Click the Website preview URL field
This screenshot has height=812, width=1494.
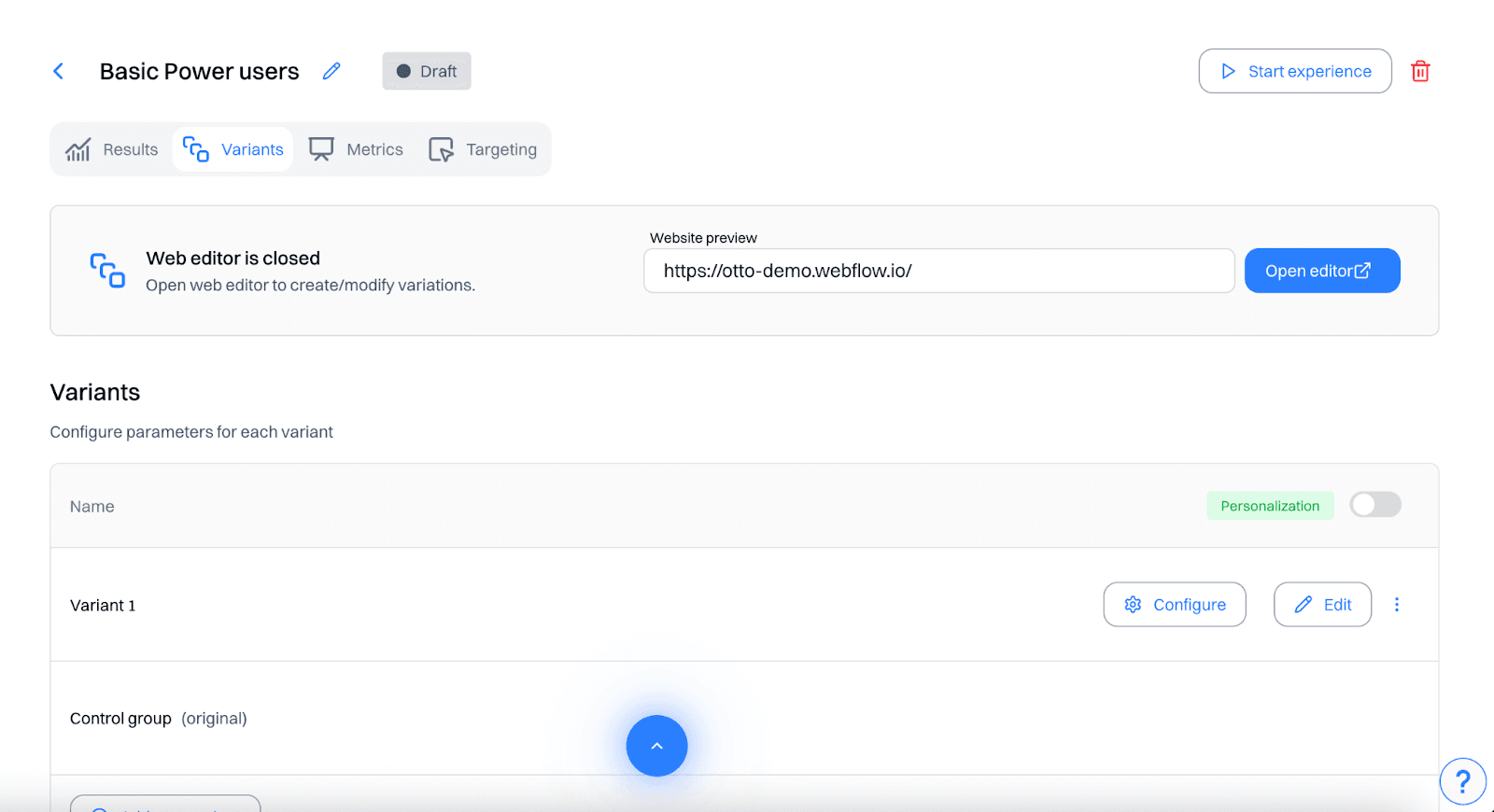pyautogui.click(x=938, y=271)
